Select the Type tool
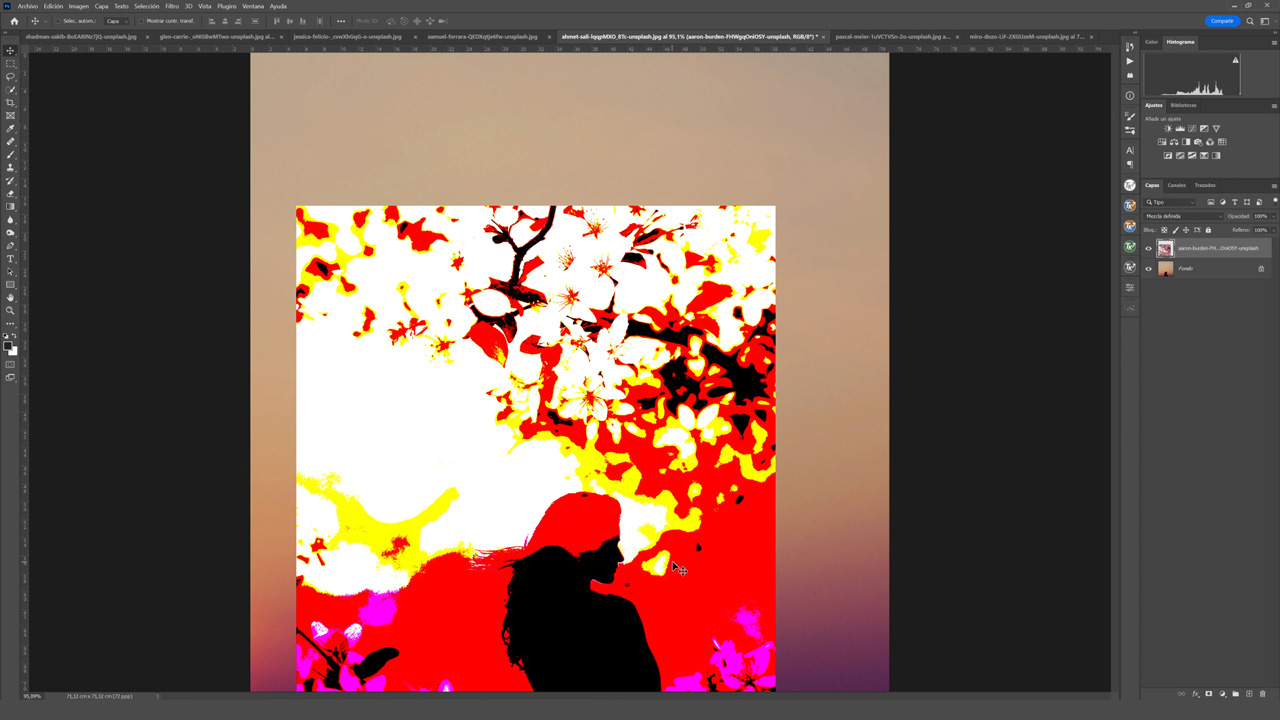 click(x=10, y=257)
